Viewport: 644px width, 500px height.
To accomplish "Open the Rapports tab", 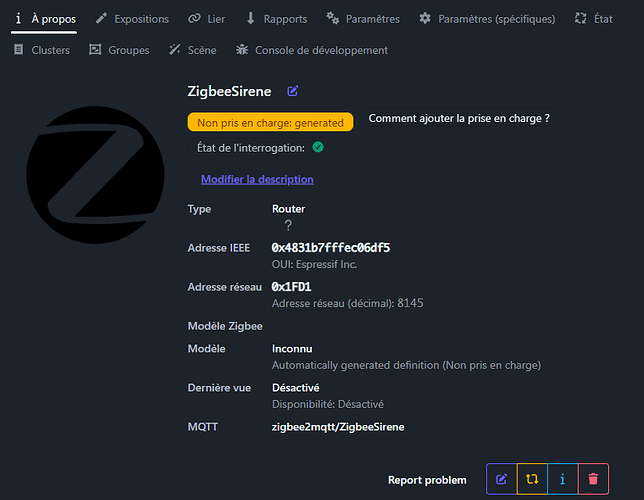I will pyautogui.click(x=276, y=19).
